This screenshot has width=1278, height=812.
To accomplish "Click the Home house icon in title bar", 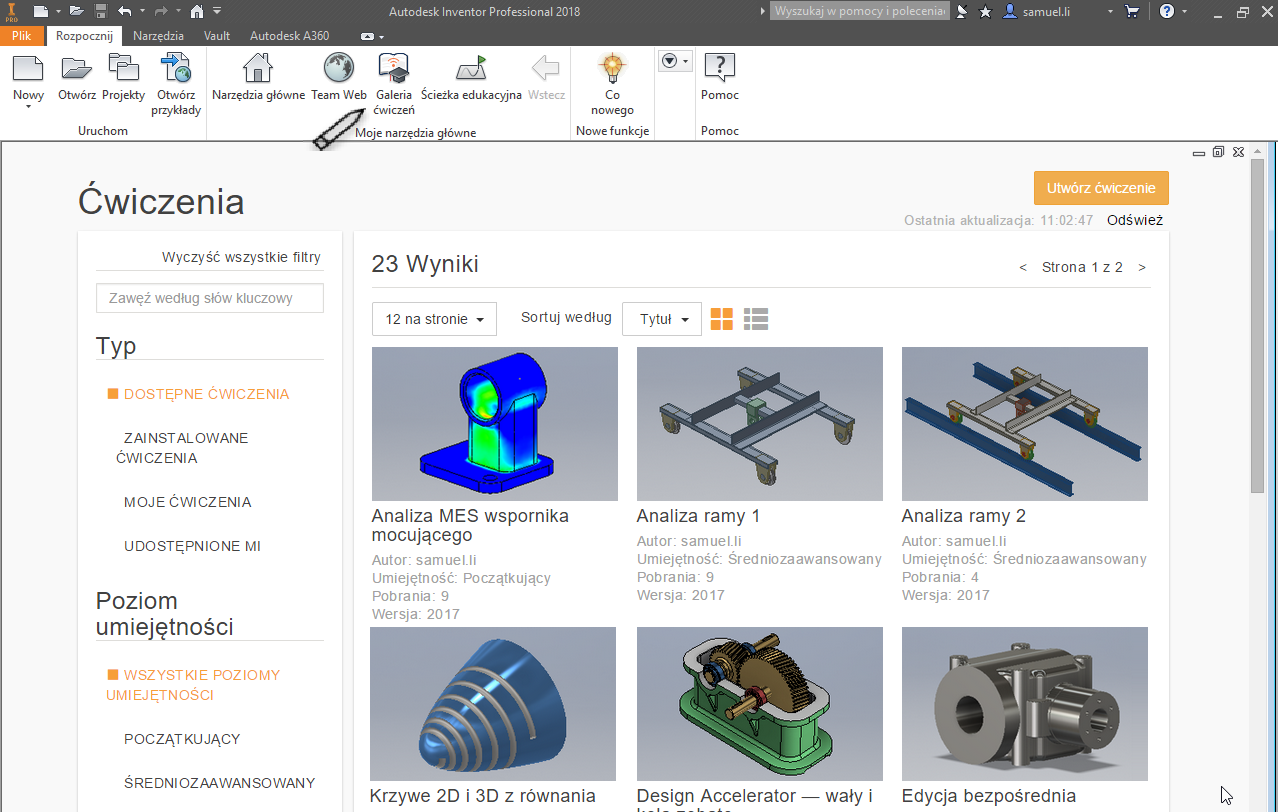I will [x=198, y=12].
